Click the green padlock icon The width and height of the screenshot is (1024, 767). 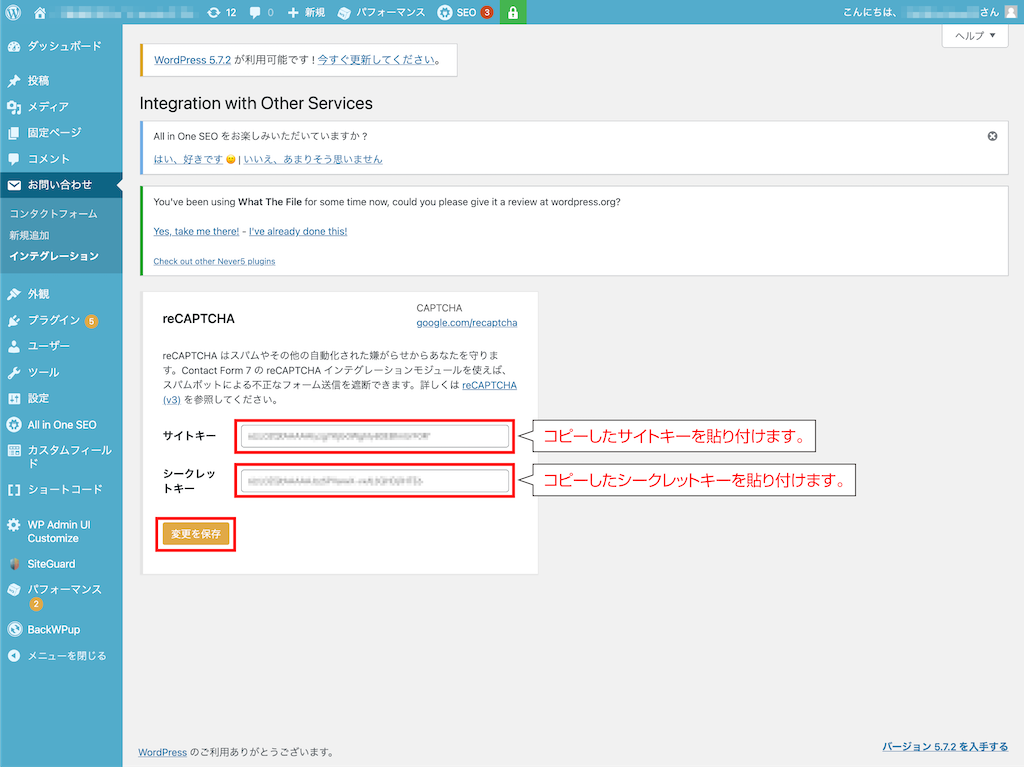pos(513,12)
